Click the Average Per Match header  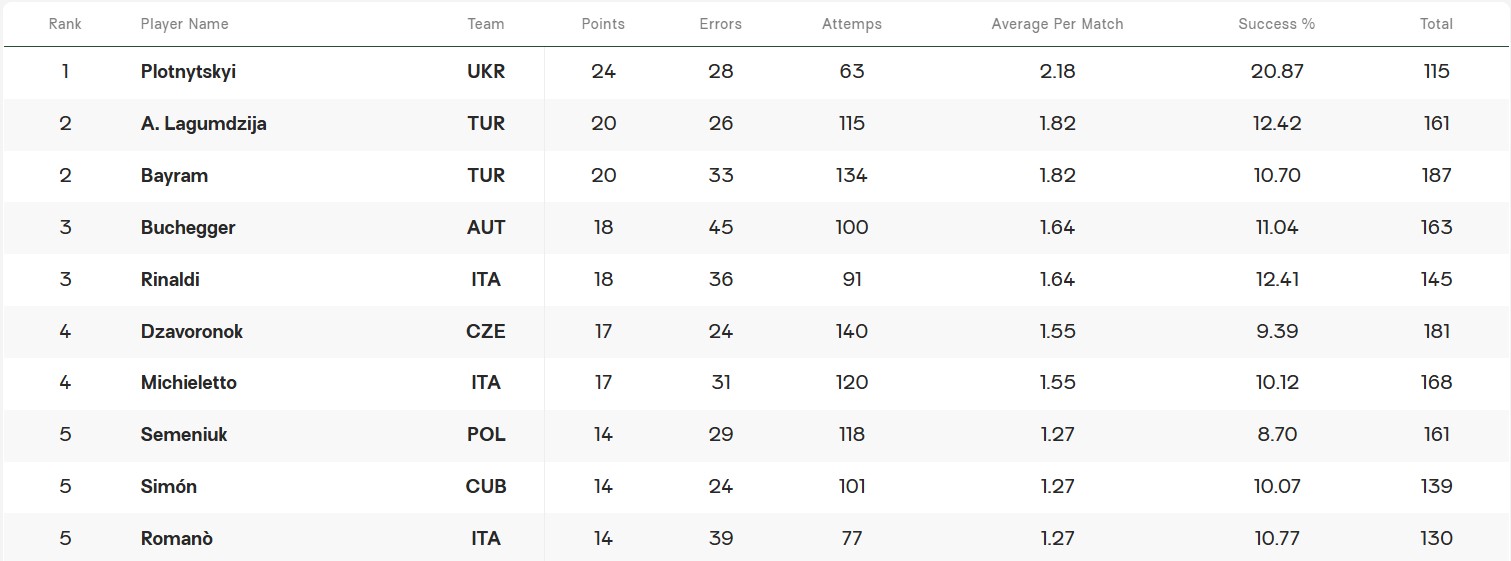(x=1058, y=24)
